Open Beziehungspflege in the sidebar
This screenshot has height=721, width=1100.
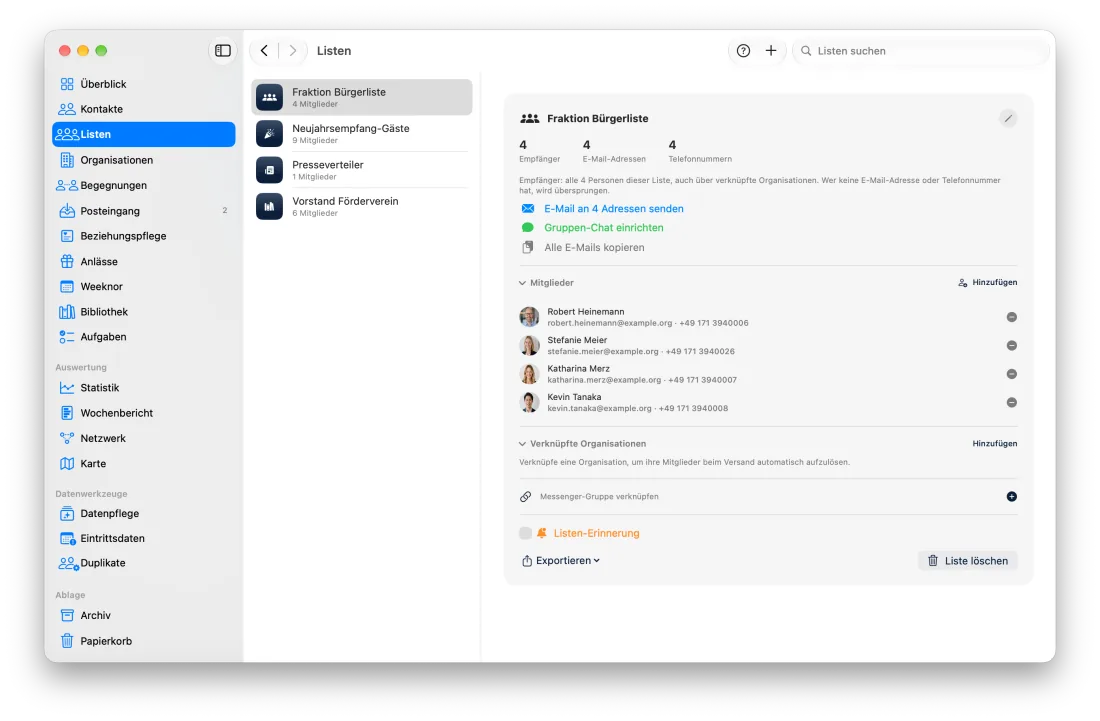coord(144,236)
